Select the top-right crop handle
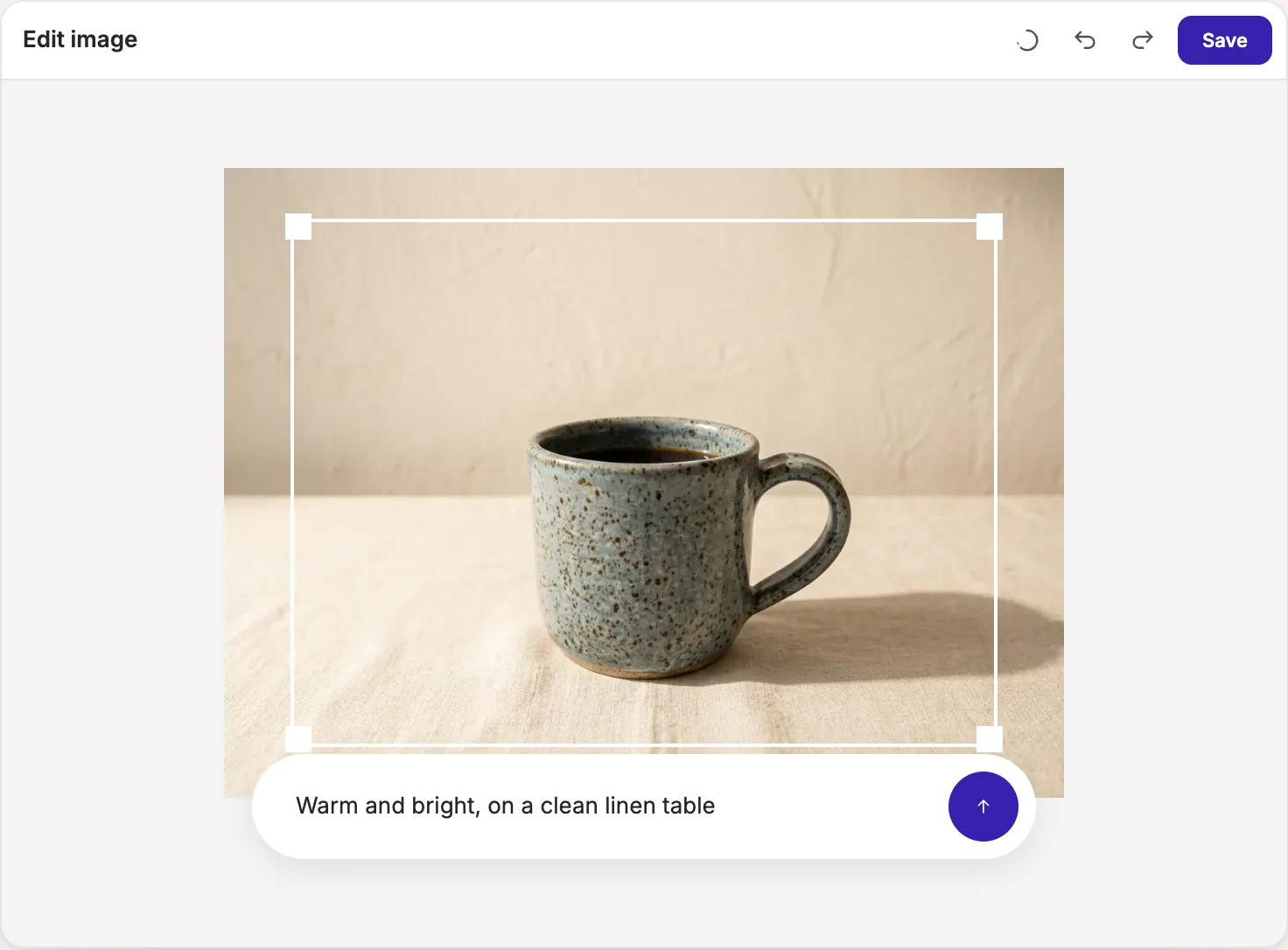The image size is (1288, 950). click(990, 227)
